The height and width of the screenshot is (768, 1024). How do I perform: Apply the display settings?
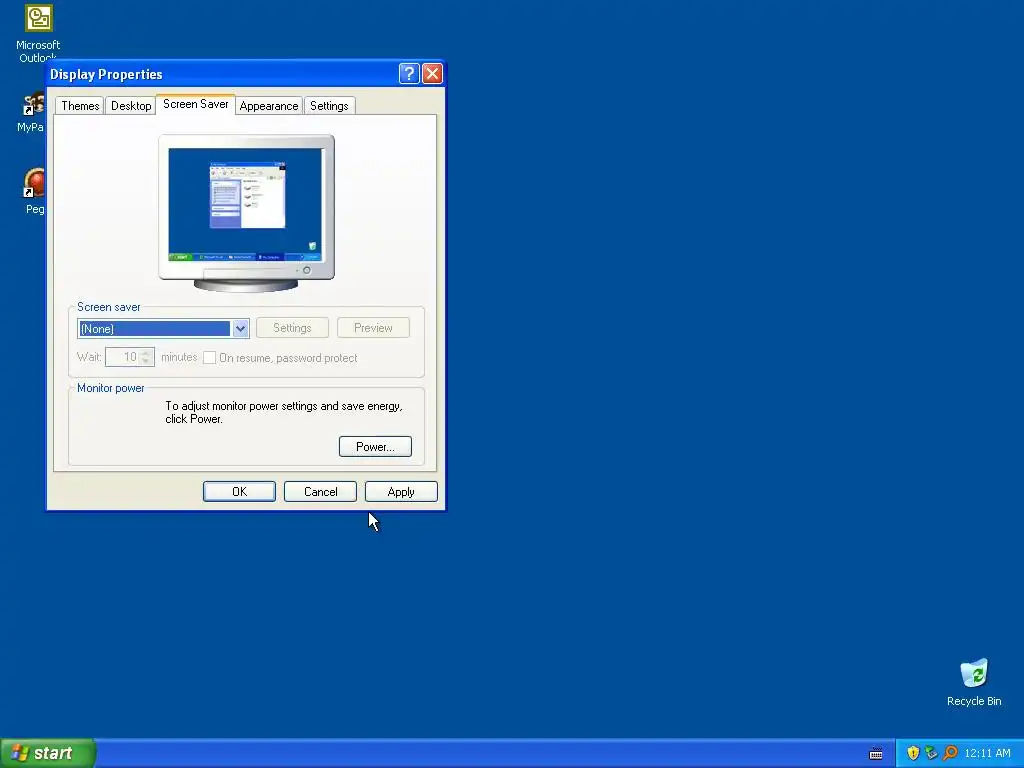point(401,492)
